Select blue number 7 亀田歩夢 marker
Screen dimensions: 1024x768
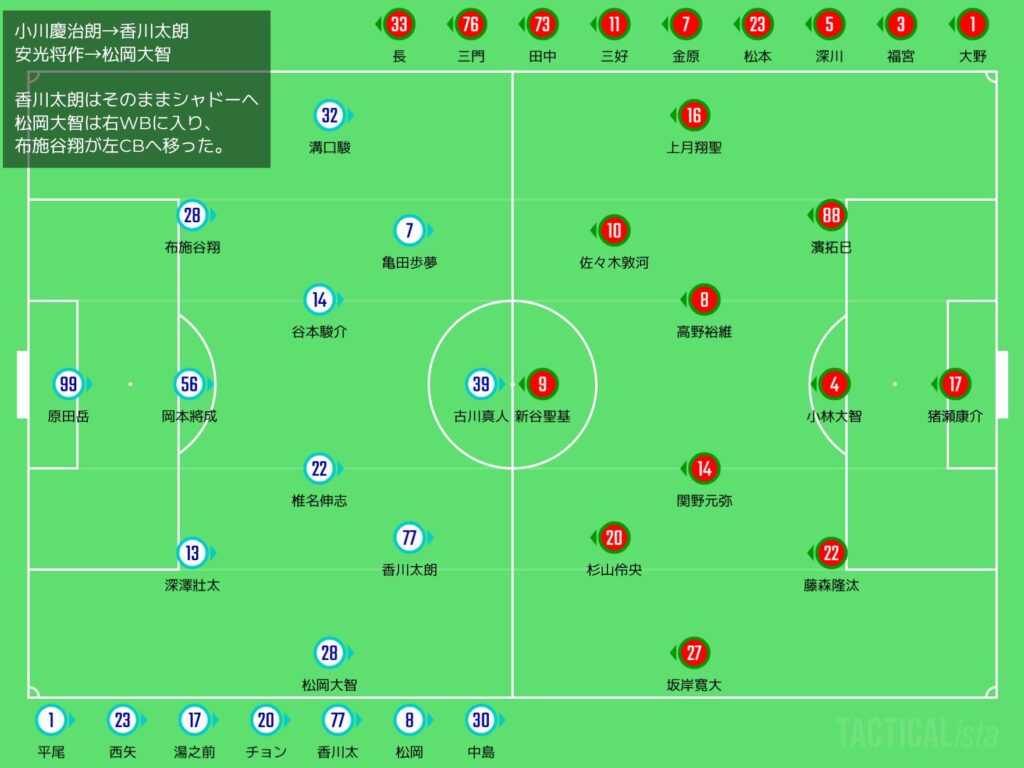pos(409,232)
